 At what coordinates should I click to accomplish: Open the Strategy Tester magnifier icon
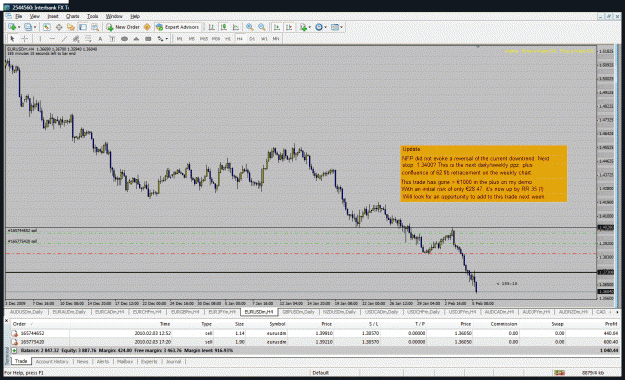click(95, 27)
